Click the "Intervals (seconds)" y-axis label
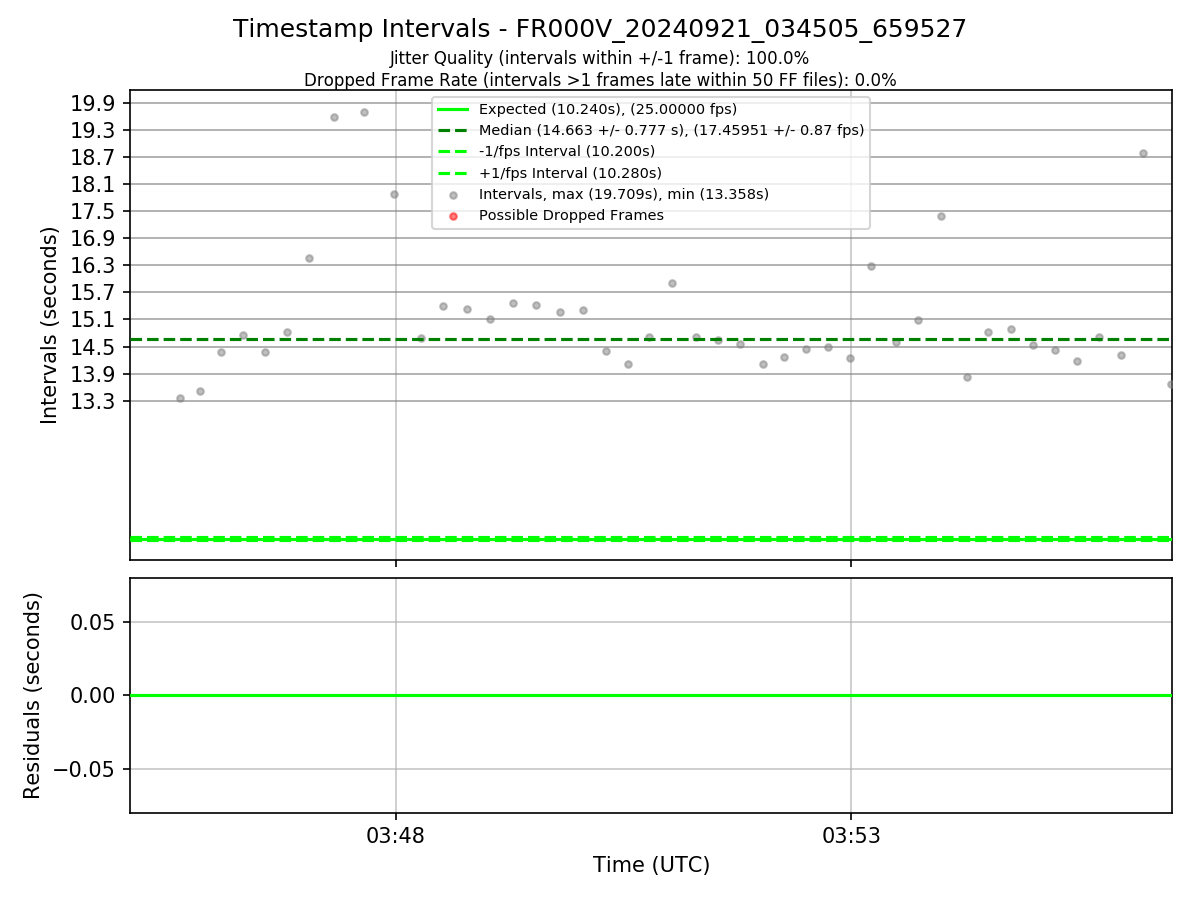This screenshot has width=1200, height=900. pyautogui.click(x=50, y=325)
